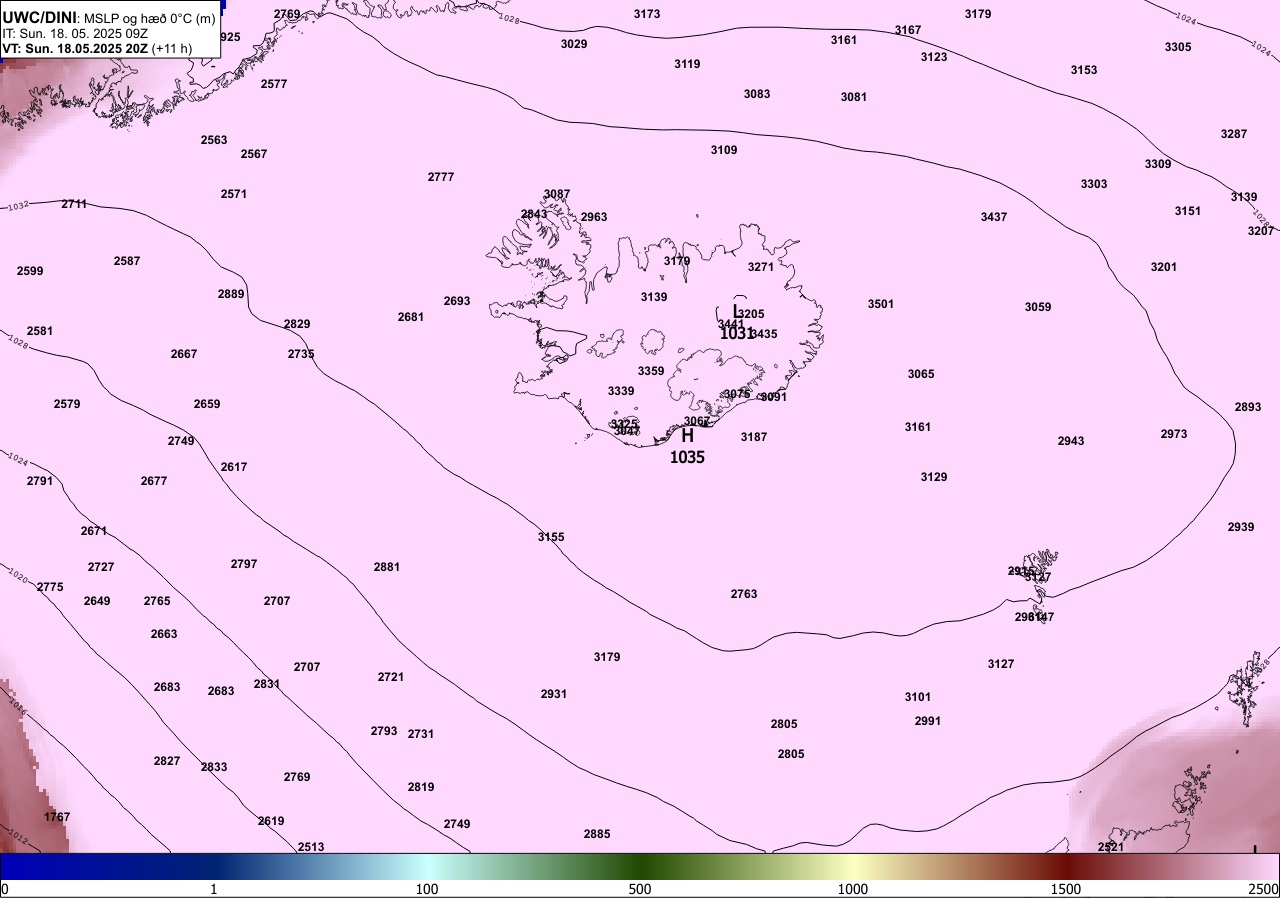
Task: Click the height value 3501 east of Iceland
Action: point(881,304)
